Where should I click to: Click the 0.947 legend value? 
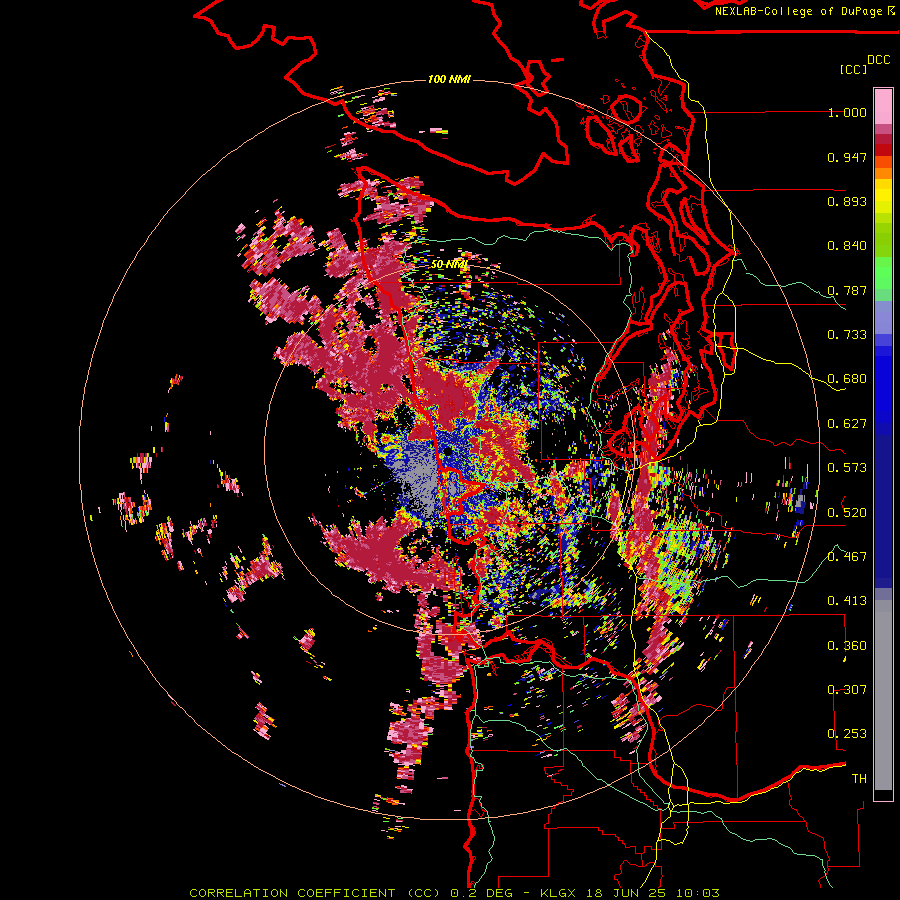coord(847,157)
